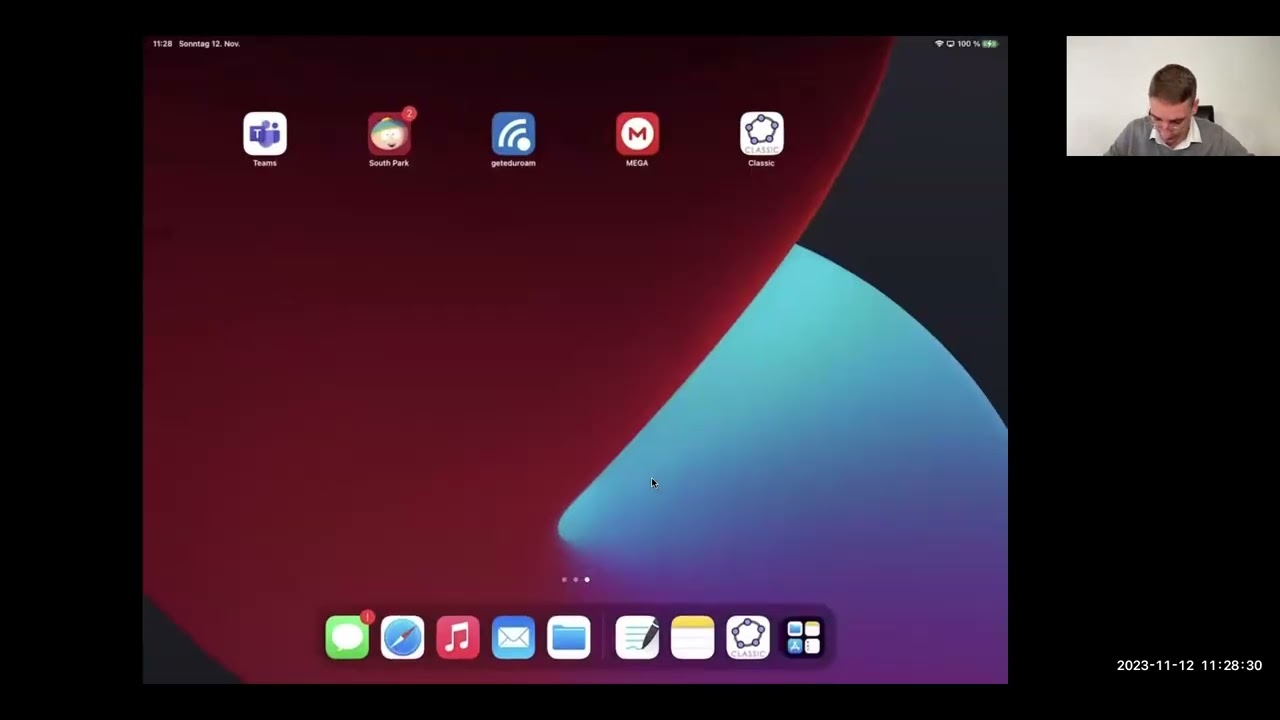This screenshot has height=720, width=1280.
Task: Tap the '100 %' battery percentage
Action: point(969,44)
